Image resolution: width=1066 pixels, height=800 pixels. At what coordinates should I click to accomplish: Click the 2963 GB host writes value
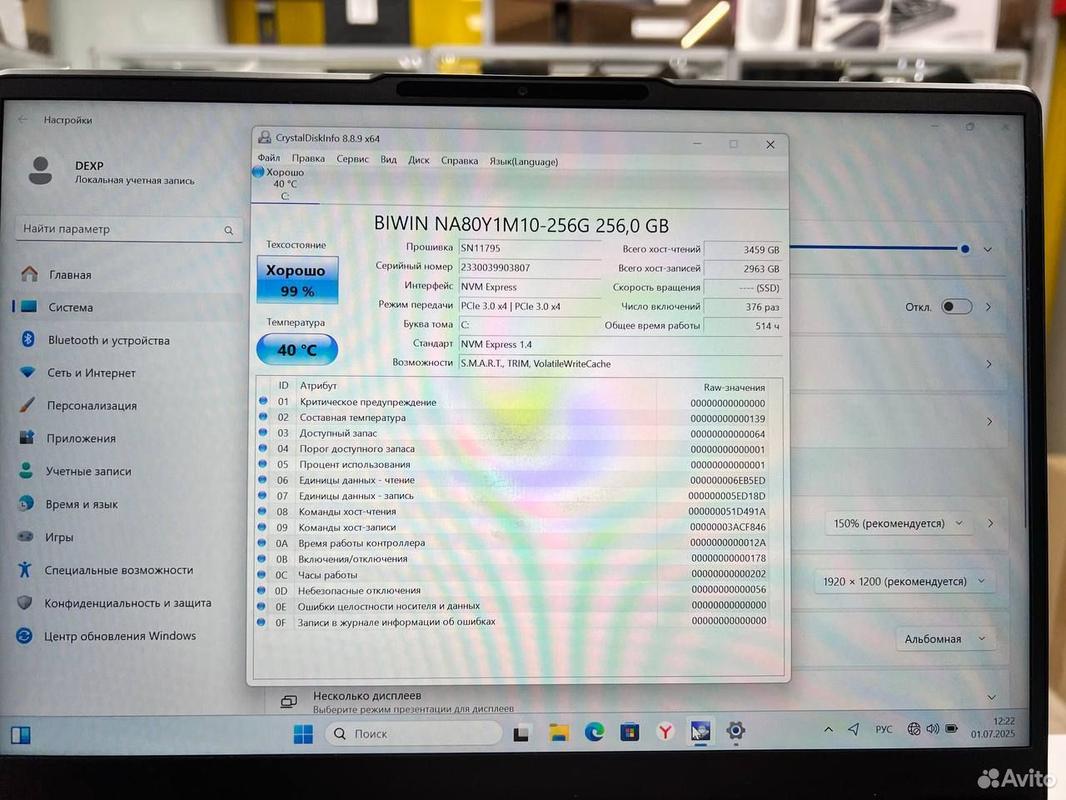click(x=742, y=268)
